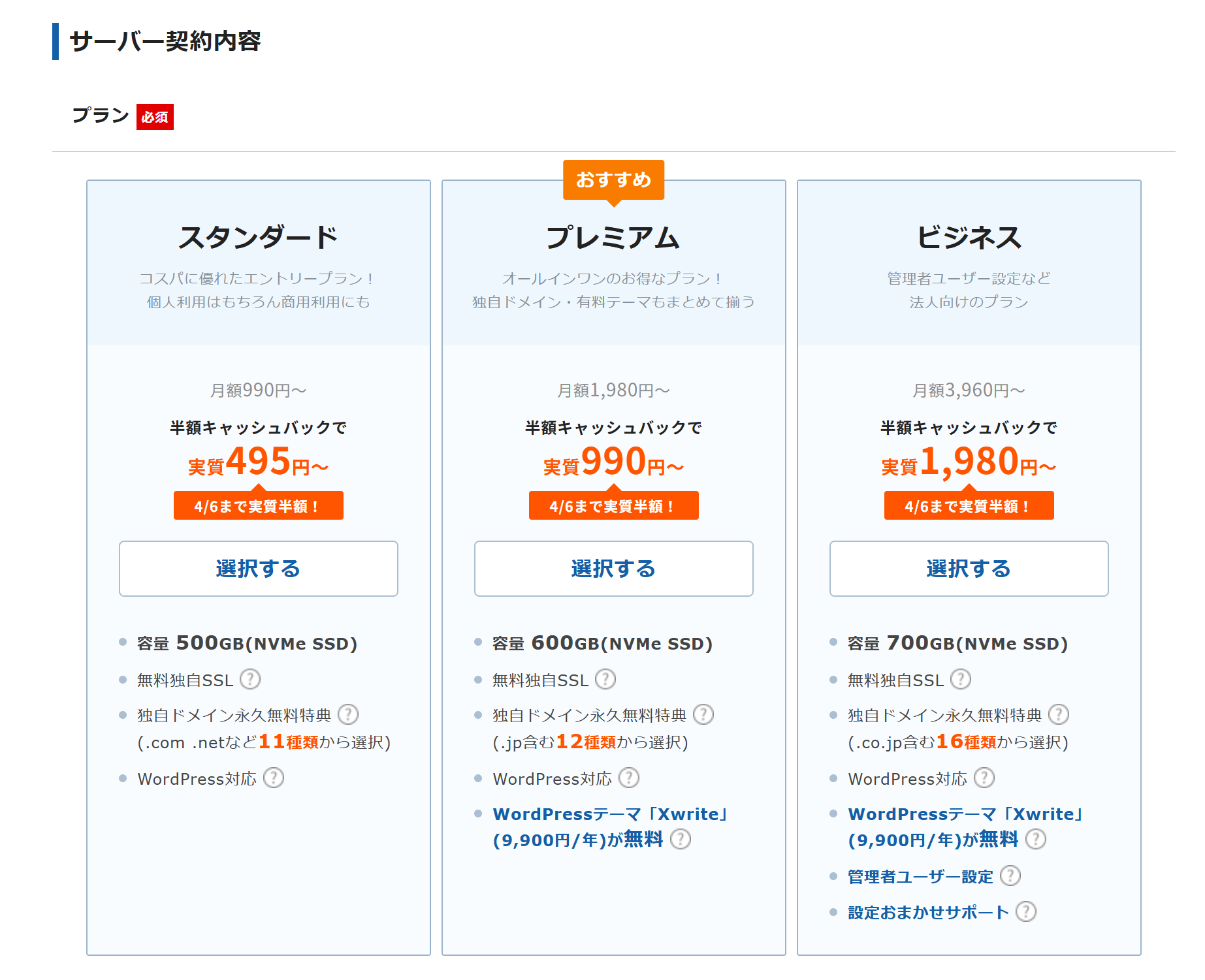Select the ビジネス plan button

coord(969,569)
